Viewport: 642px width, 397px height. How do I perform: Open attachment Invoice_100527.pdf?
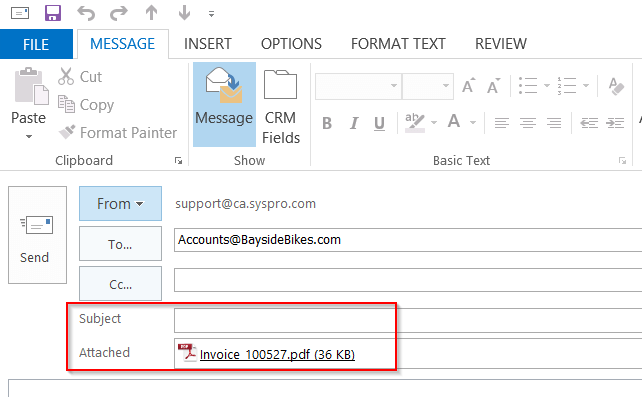[277, 354]
